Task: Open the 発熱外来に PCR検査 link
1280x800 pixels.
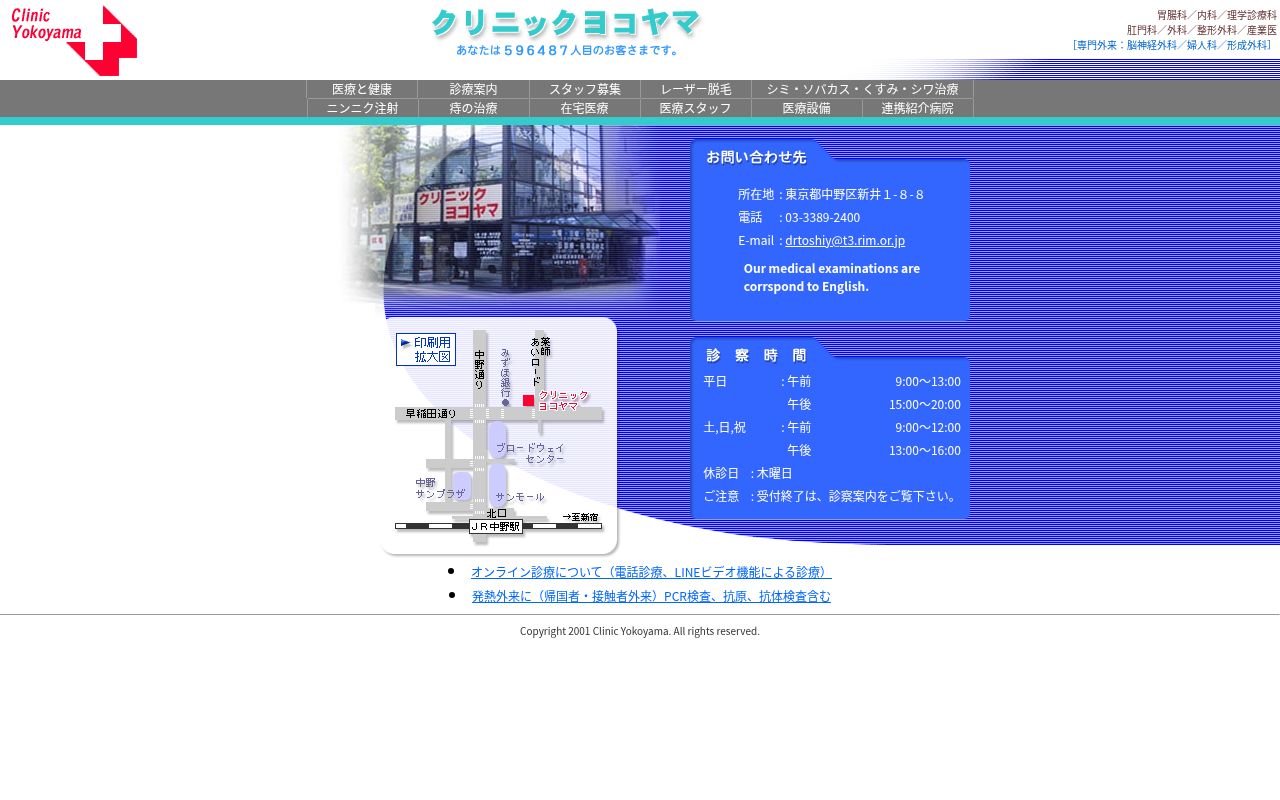Action: (x=651, y=596)
